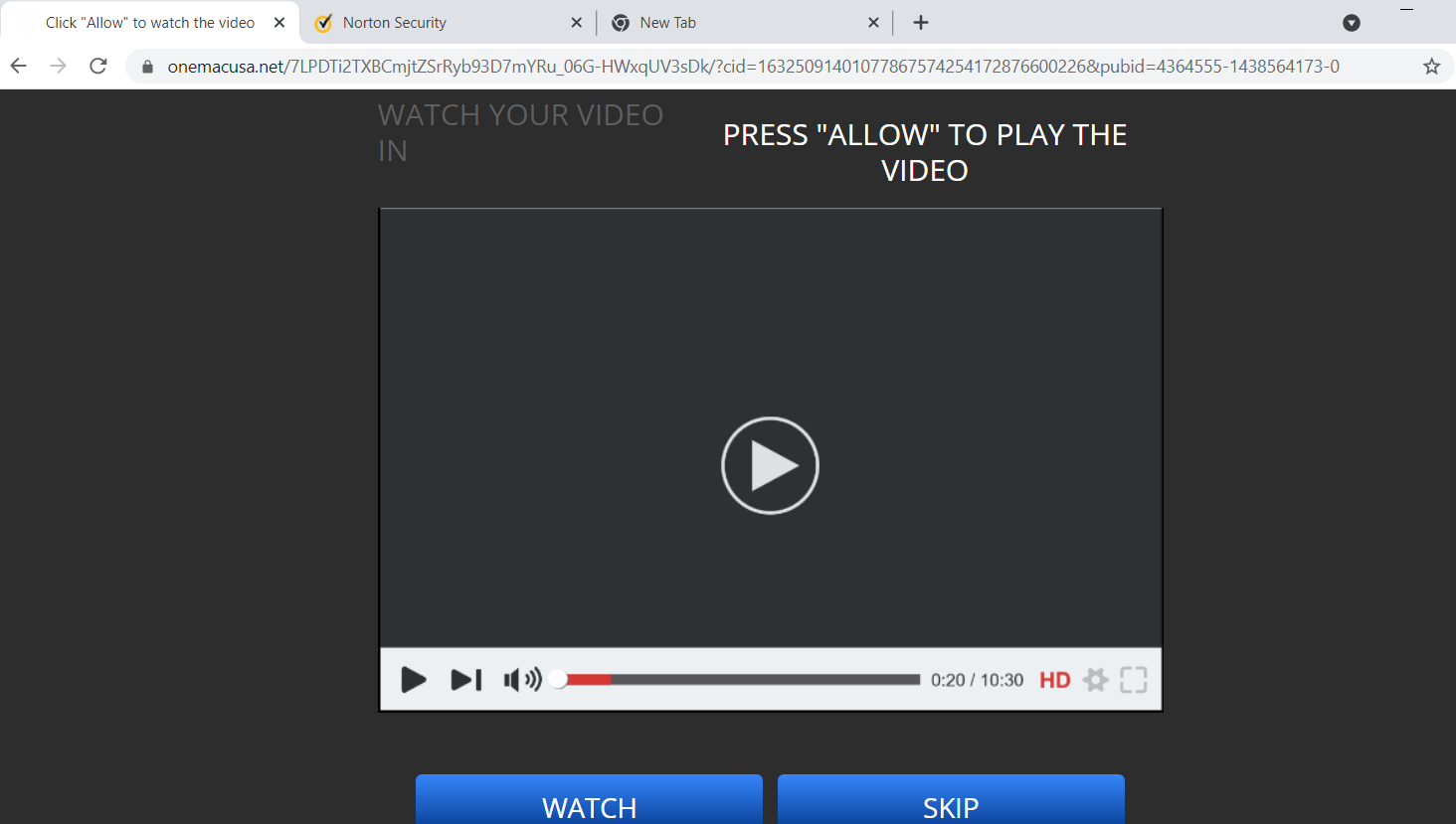Viewport: 1456px width, 824px height.
Task: Open a new browser tab with plus icon
Action: 921,23
